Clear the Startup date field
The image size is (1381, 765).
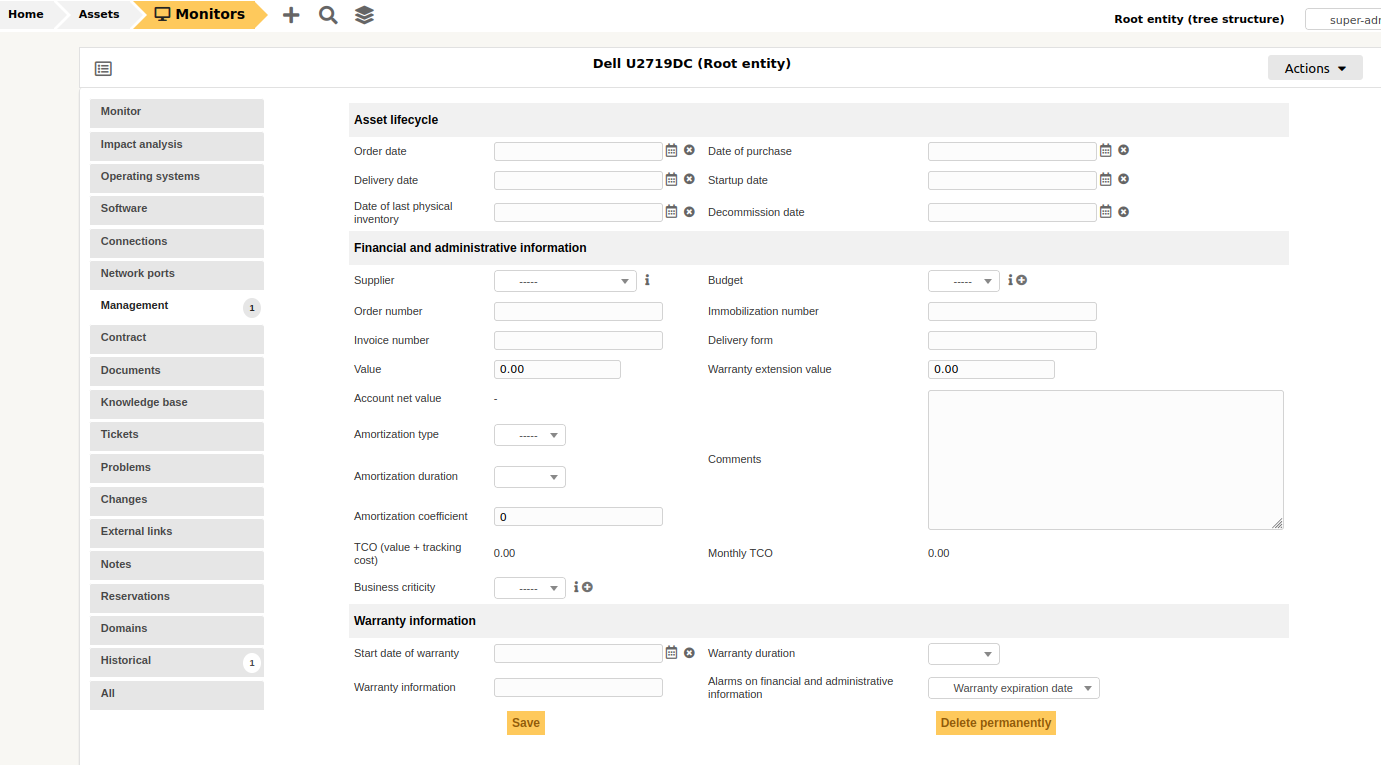click(x=1122, y=180)
